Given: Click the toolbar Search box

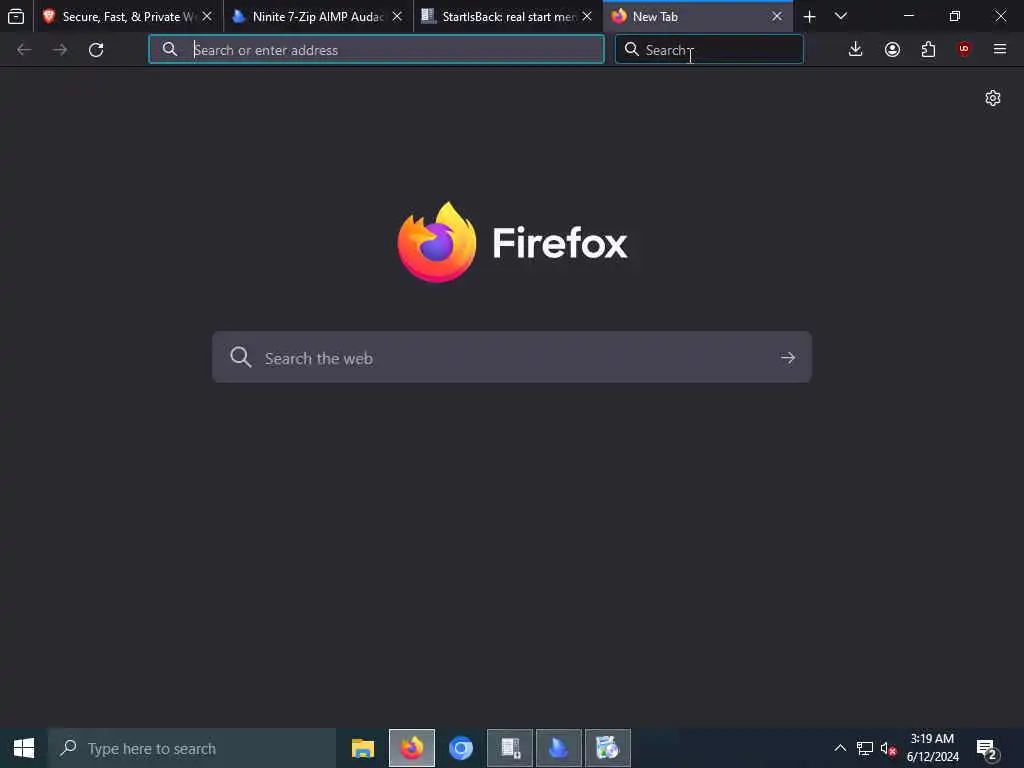Looking at the screenshot, I should coord(709,50).
